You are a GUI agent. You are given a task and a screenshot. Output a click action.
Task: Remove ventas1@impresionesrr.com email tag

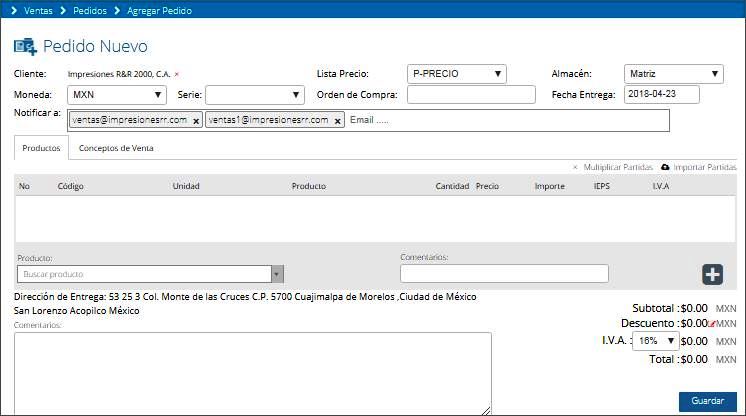337,121
